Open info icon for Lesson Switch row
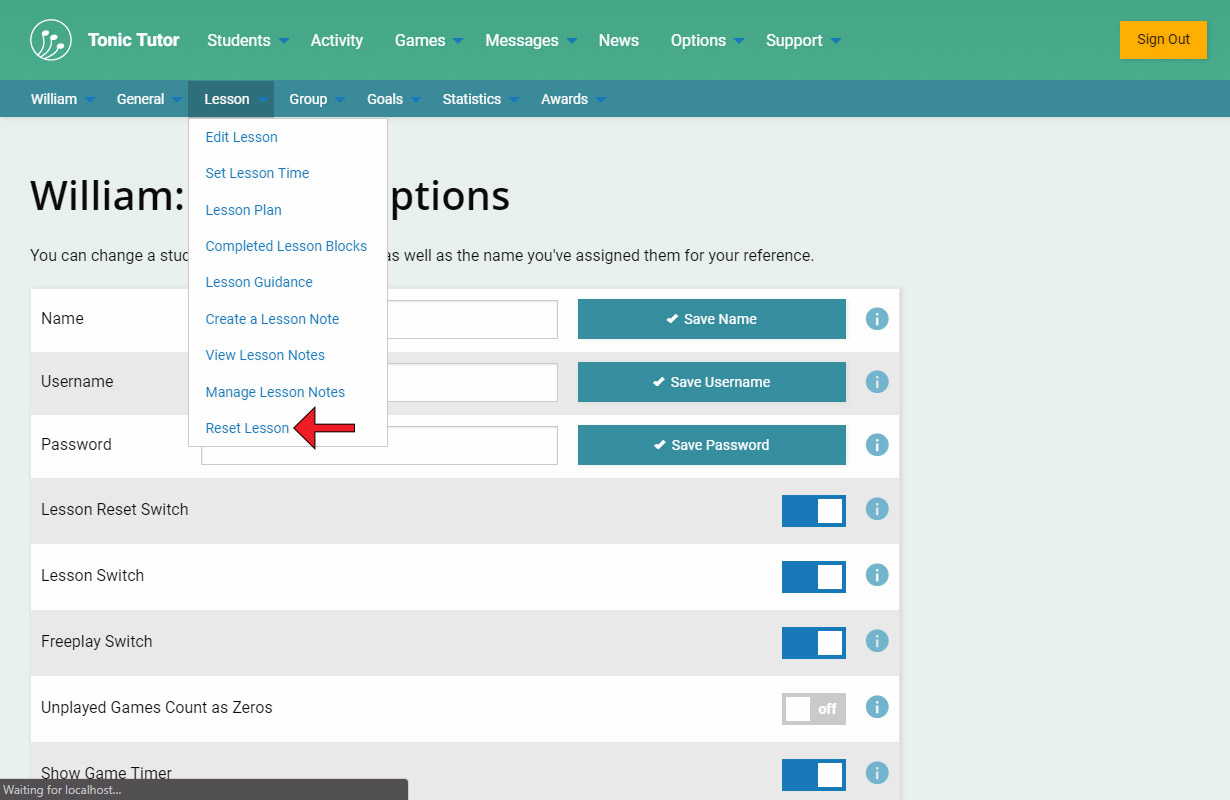Viewport: 1230px width, 800px height. (877, 575)
